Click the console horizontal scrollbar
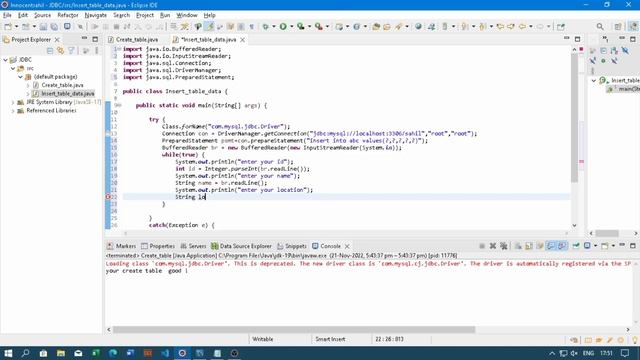The height and width of the screenshot is (360, 640). (294, 329)
